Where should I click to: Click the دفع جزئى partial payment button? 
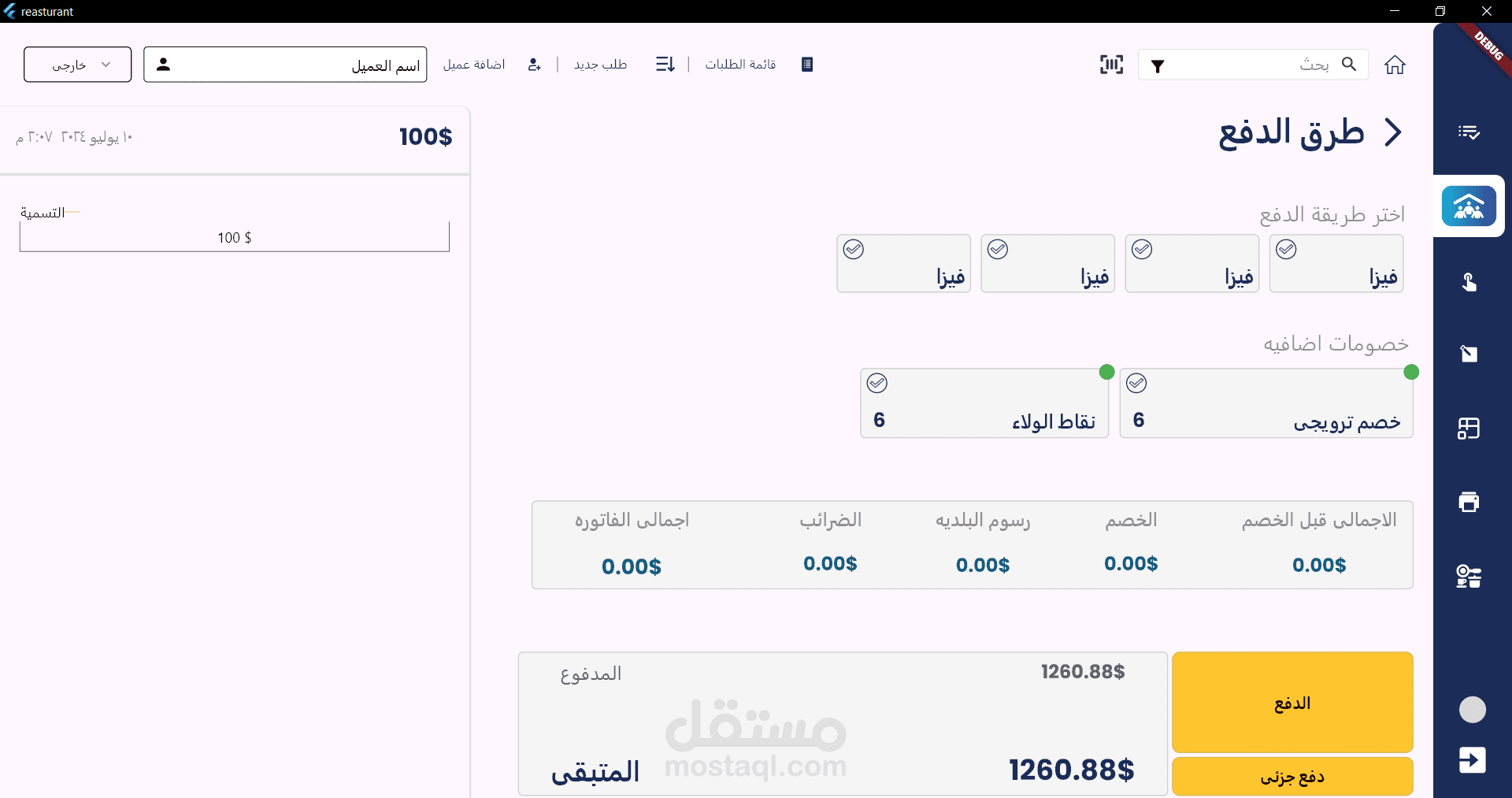pos(1292,777)
